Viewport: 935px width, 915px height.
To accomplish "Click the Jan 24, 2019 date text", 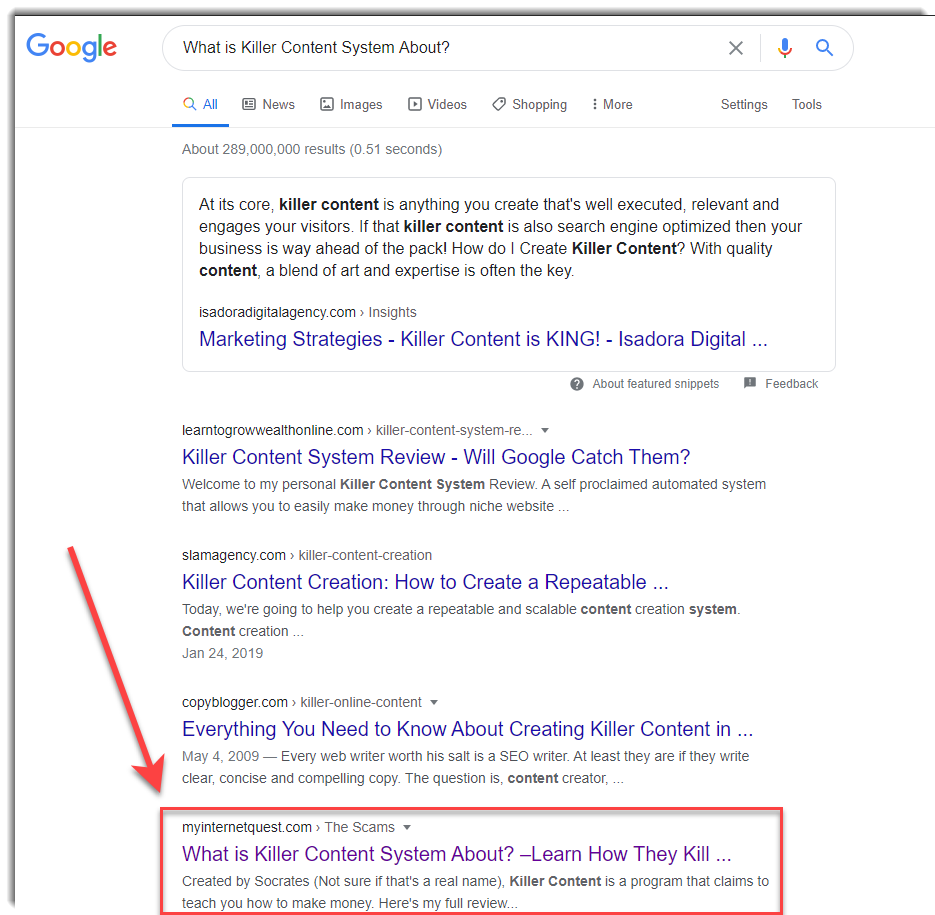I will 222,653.
